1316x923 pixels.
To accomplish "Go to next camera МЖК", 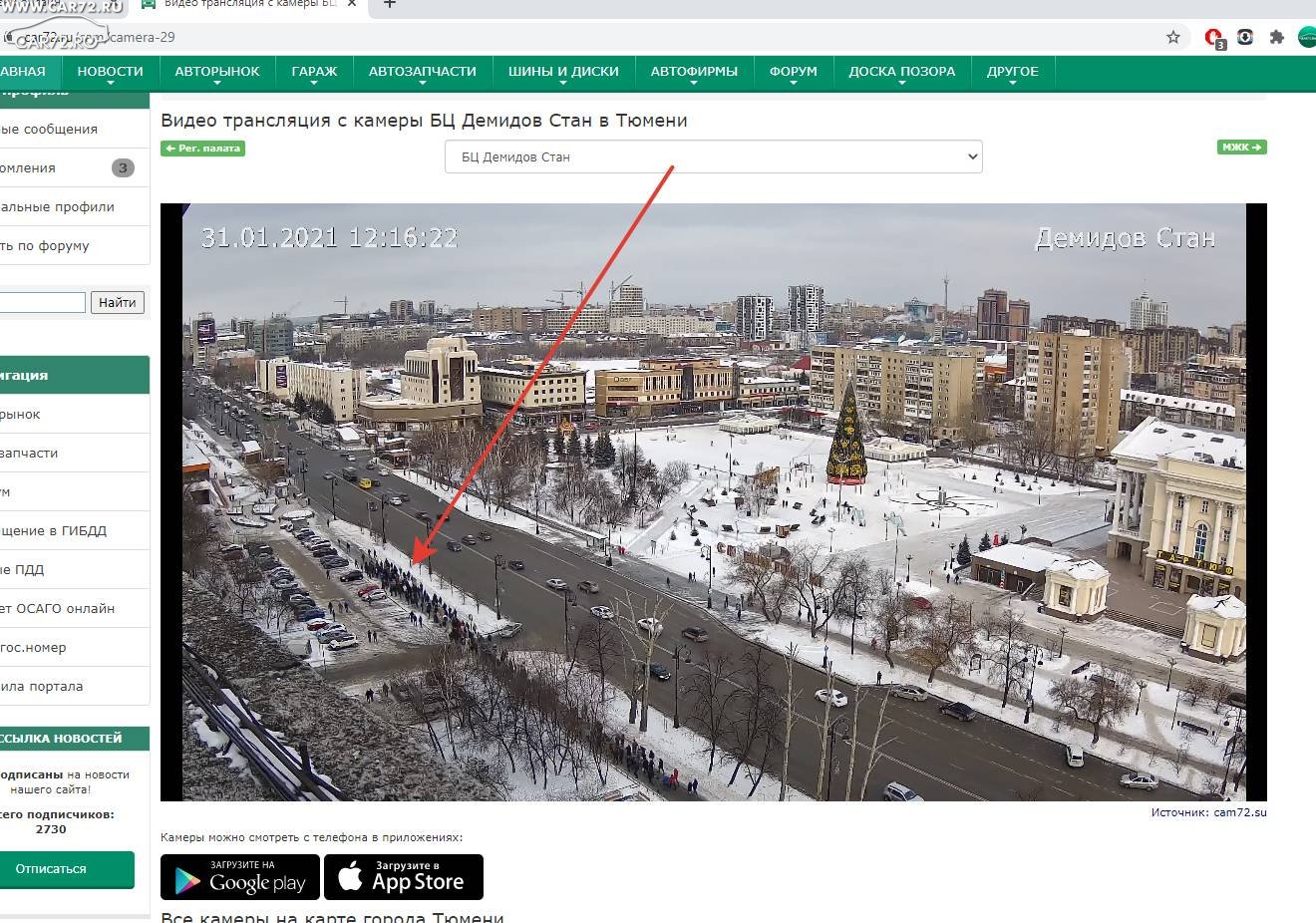I will [x=1241, y=147].
